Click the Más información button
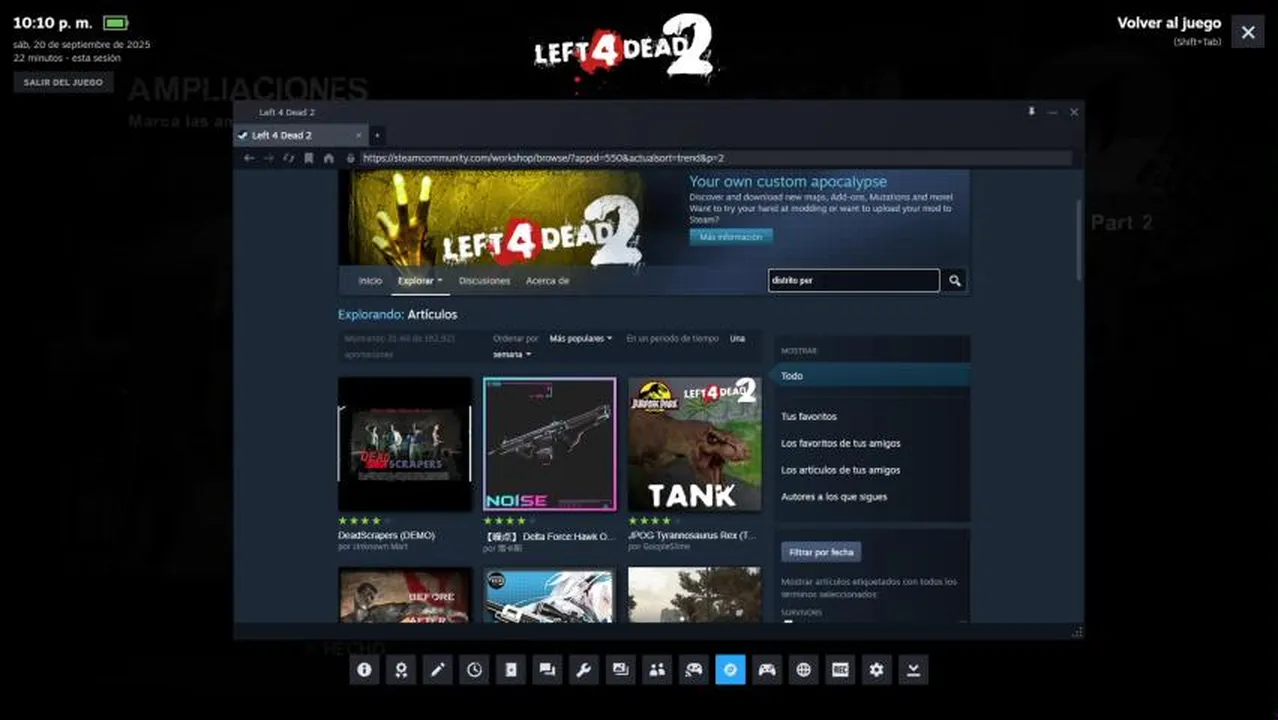 click(x=731, y=237)
